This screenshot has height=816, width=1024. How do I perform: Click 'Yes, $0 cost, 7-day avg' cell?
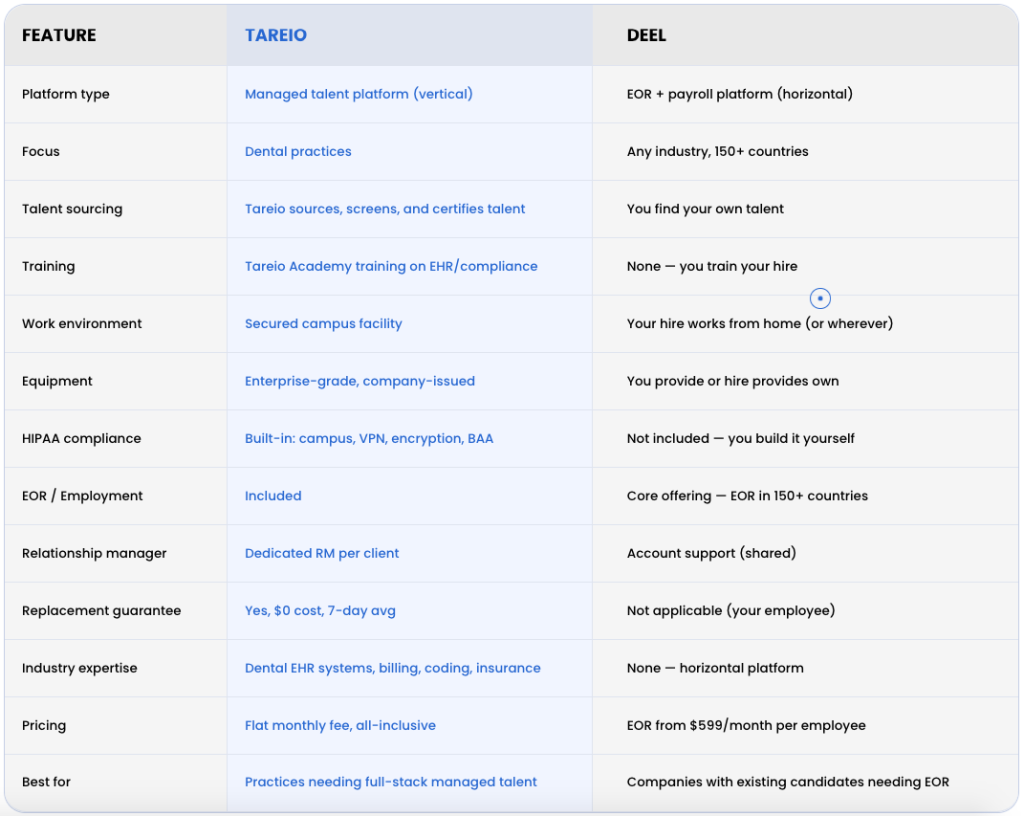(320, 611)
